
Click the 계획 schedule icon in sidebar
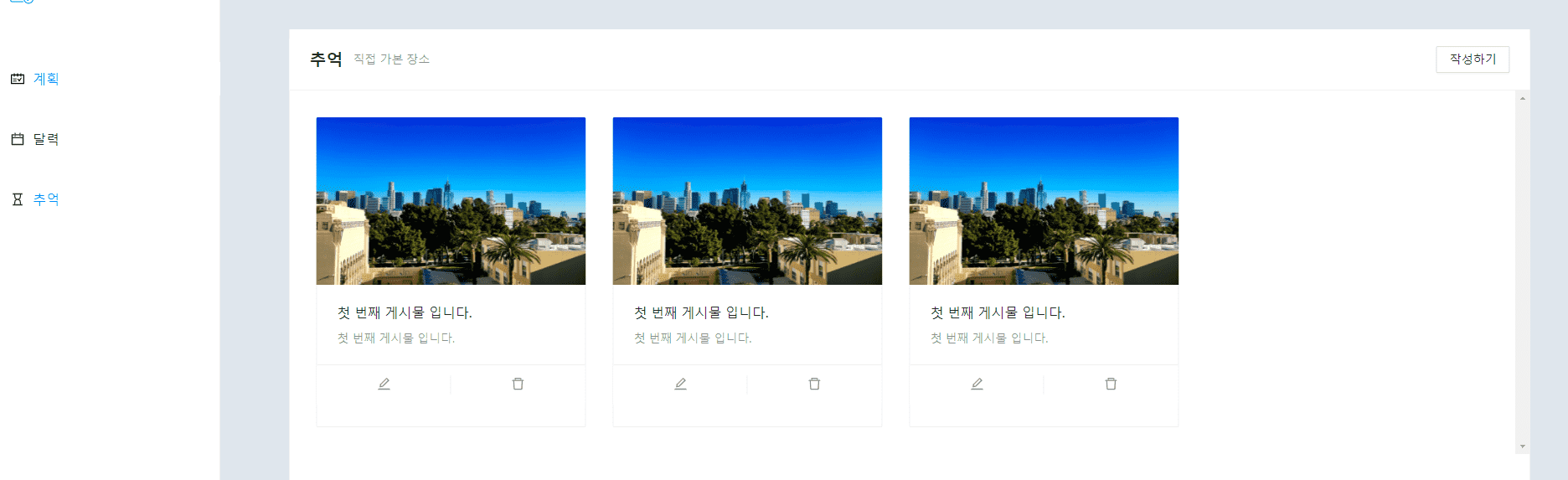pyautogui.click(x=18, y=79)
